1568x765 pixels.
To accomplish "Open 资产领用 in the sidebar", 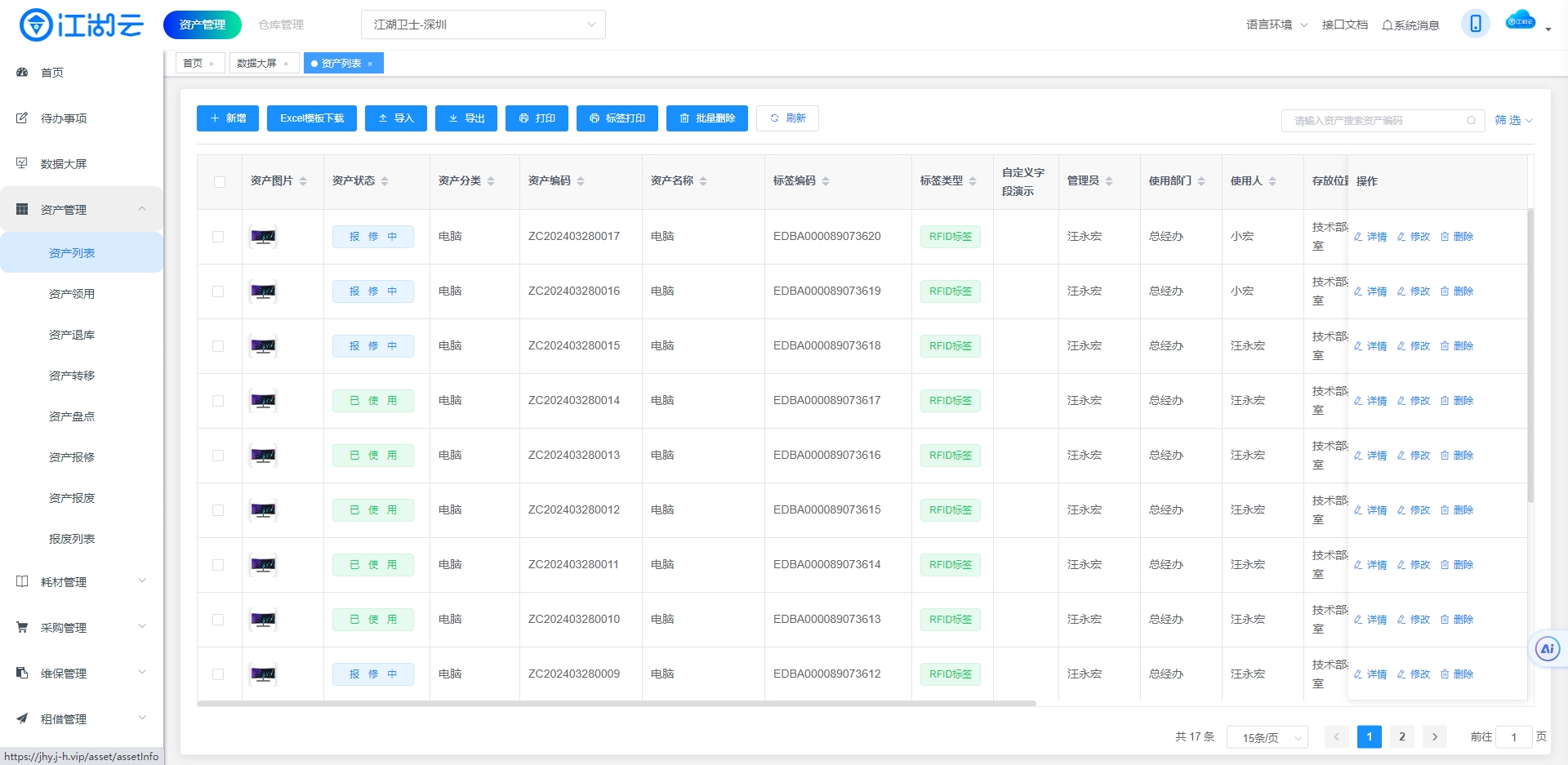I will [x=72, y=294].
